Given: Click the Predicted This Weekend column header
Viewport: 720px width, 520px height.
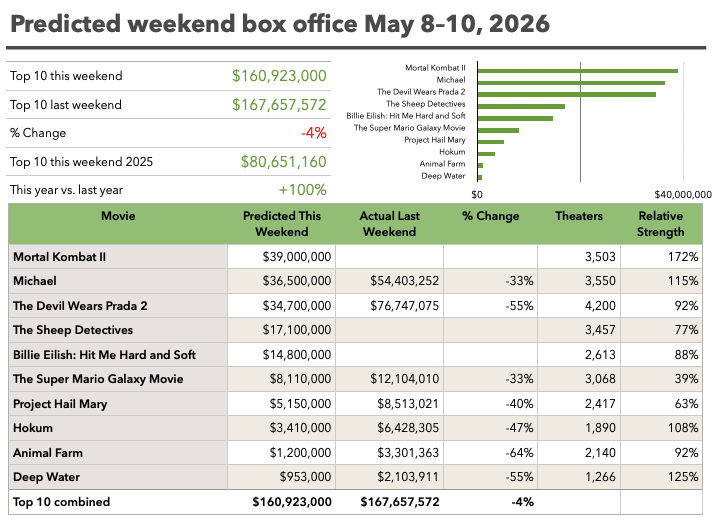Looking at the screenshot, I should click(281, 224).
